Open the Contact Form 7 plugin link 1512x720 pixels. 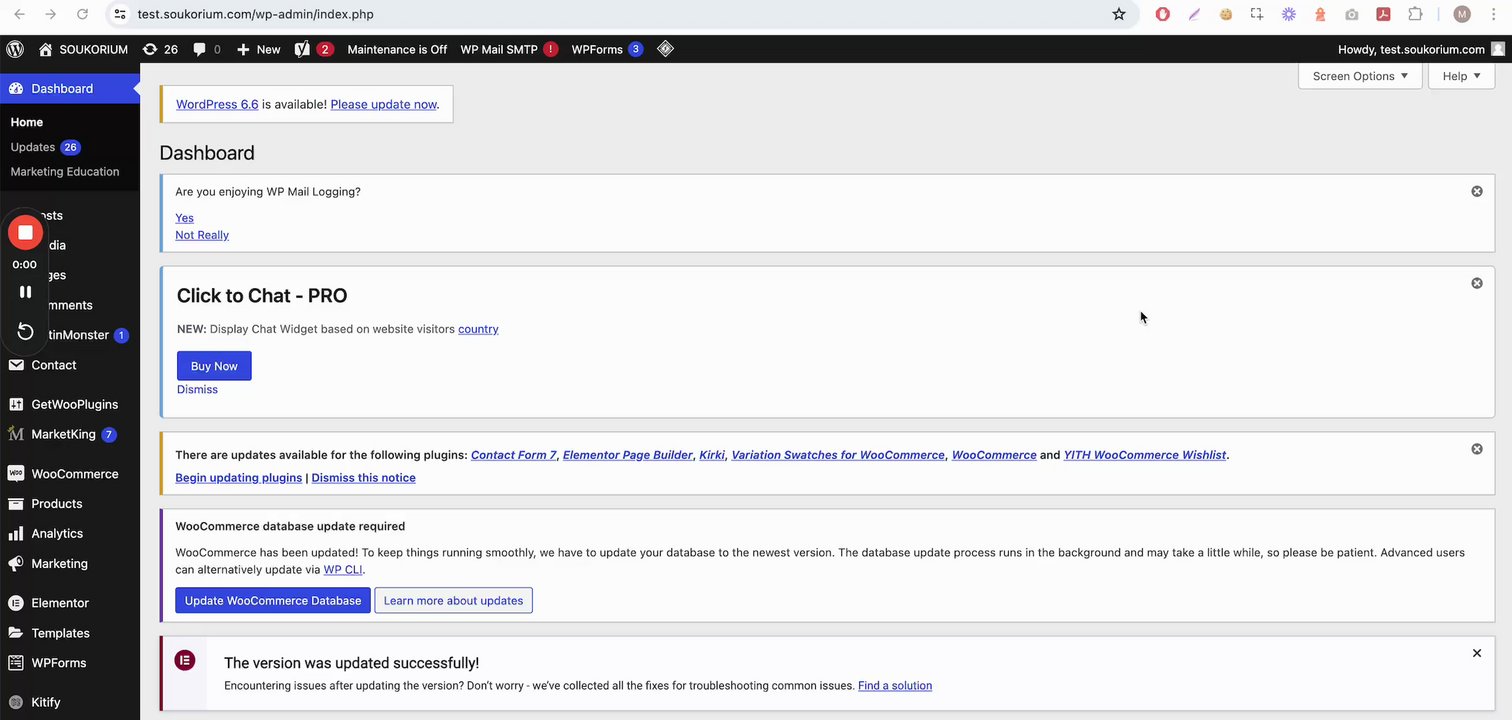coord(514,455)
